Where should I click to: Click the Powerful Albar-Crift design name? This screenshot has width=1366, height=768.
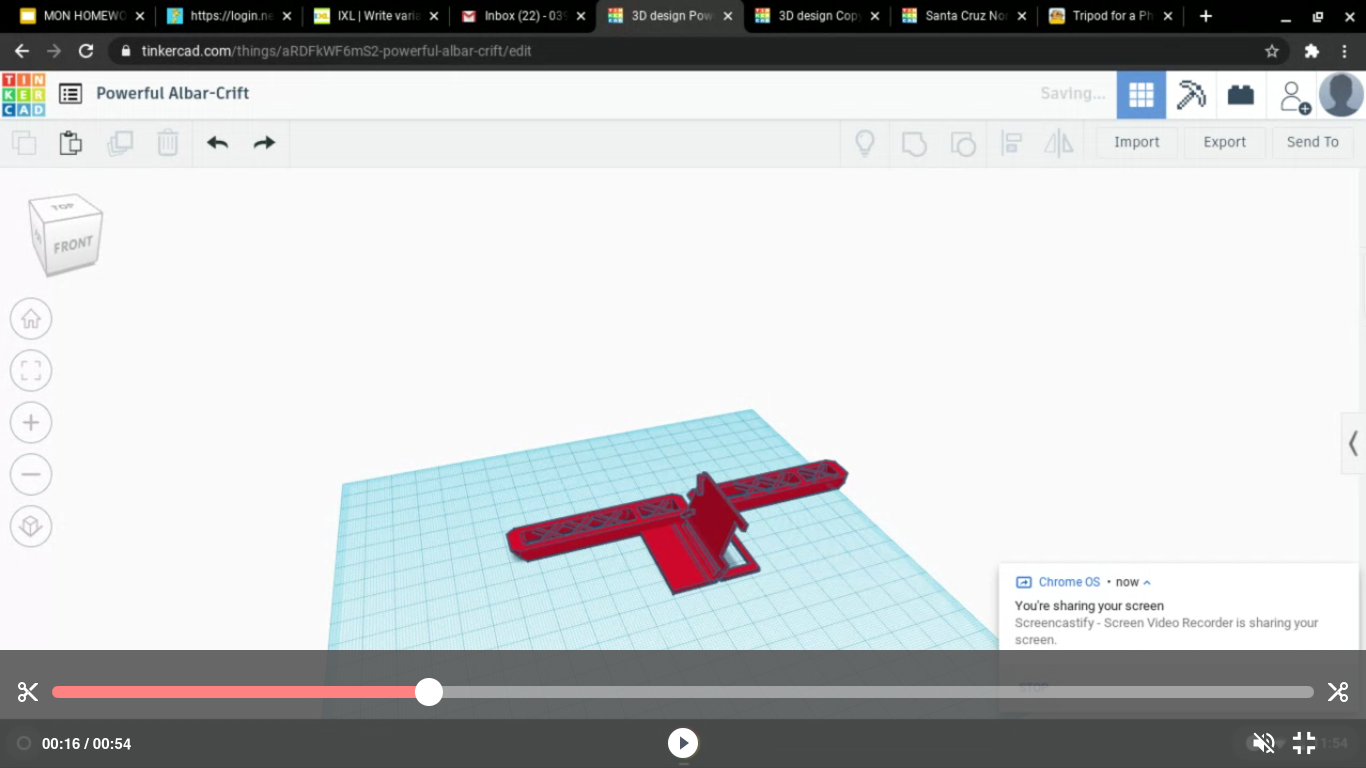coord(172,93)
